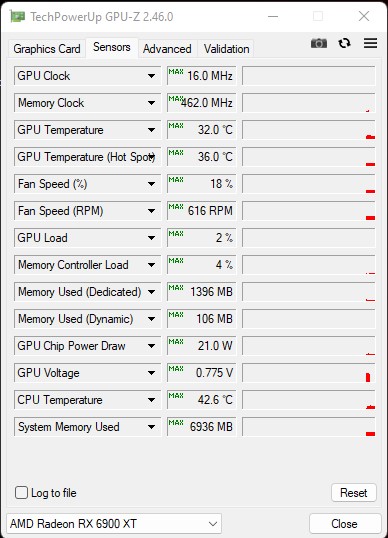Expand the System Memory Used dropdown
This screenshot has height=538, width=388.
(151, 427)
